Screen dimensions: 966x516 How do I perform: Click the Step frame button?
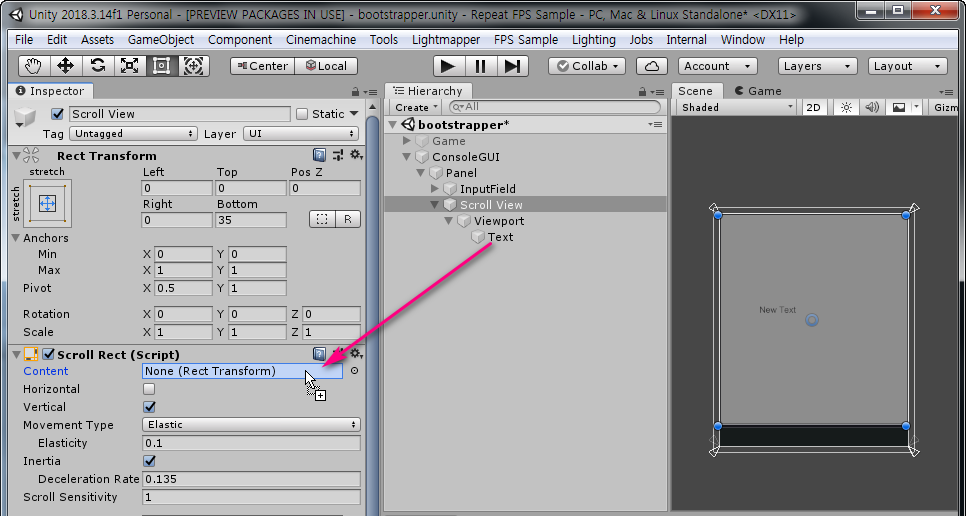pos(512,66)
